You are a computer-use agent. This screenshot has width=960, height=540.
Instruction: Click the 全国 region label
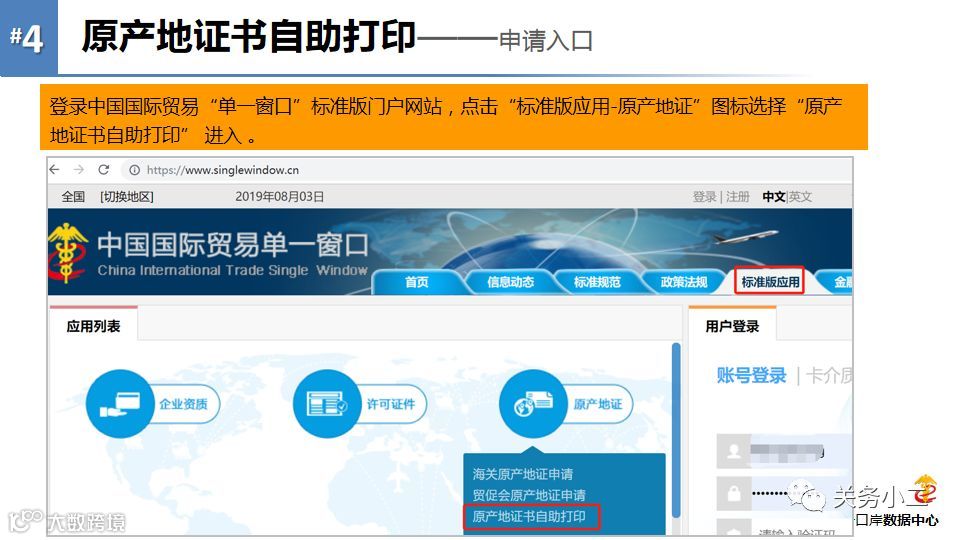(x=73, y=197)
